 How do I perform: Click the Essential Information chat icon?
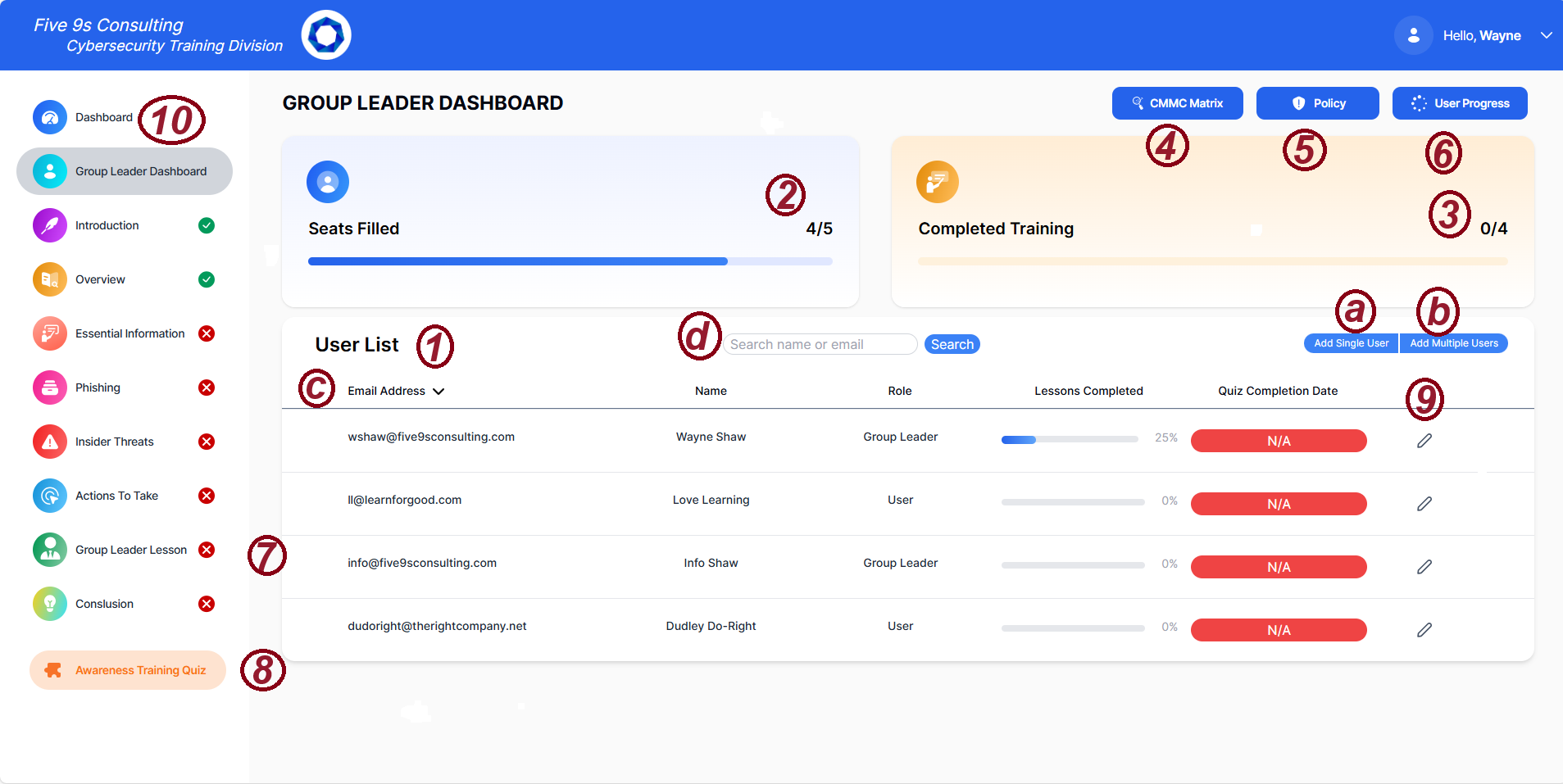[x=50, y=333]
